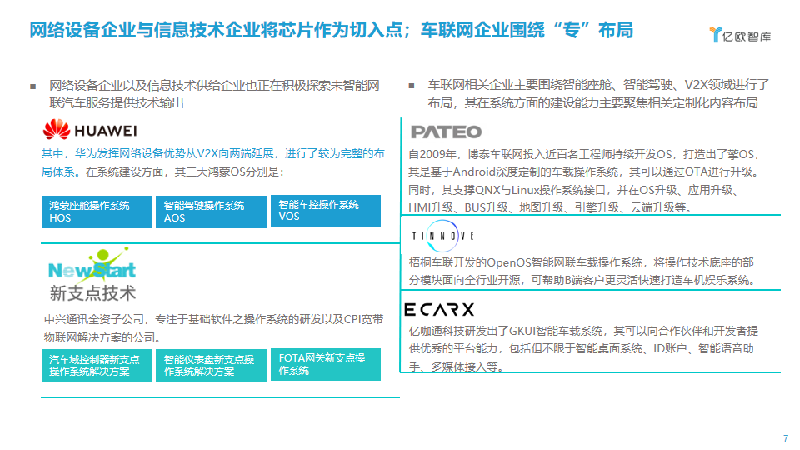This screenshot has height=450, width=800.
Task: Click the bullet text starting 网络设备企业以及信息技术供给企业
Action: point(214,94)
